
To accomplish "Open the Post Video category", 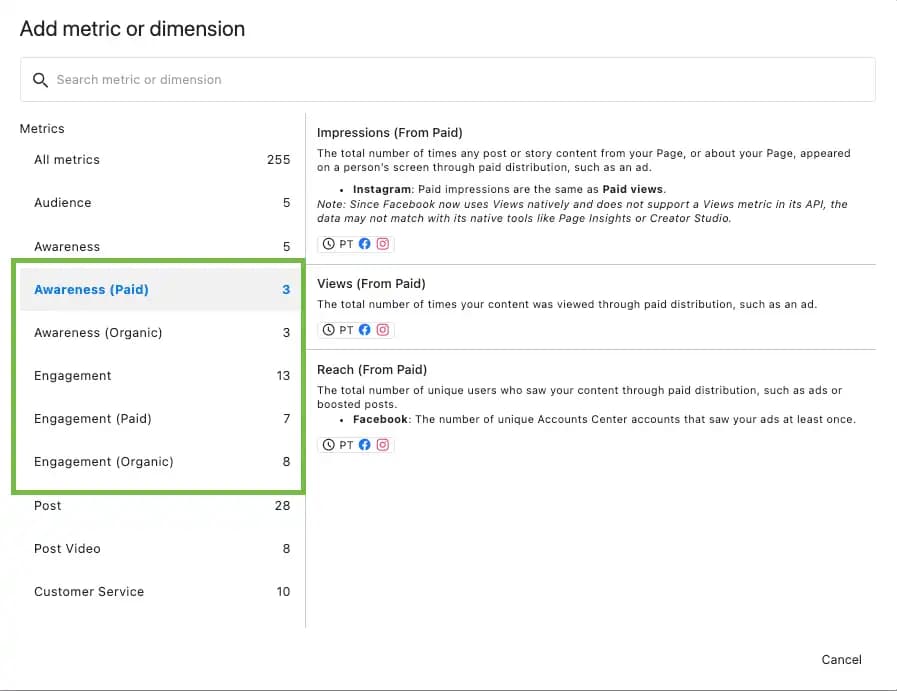I will tap(67, 548).
